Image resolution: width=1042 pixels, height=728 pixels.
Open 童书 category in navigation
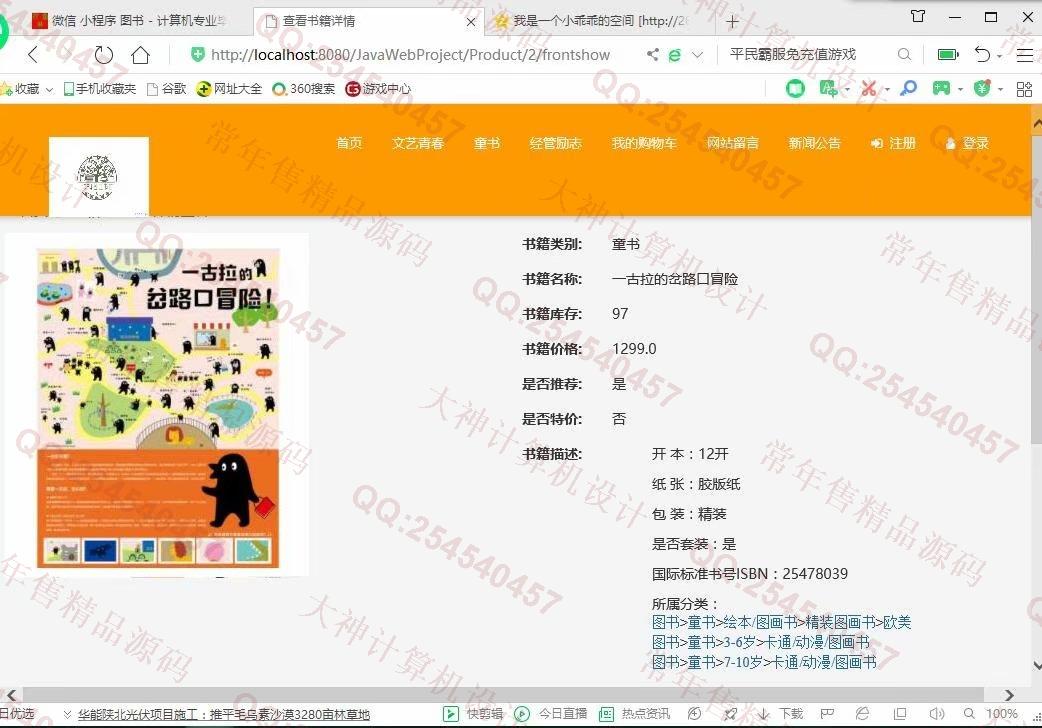pos(487,143)
